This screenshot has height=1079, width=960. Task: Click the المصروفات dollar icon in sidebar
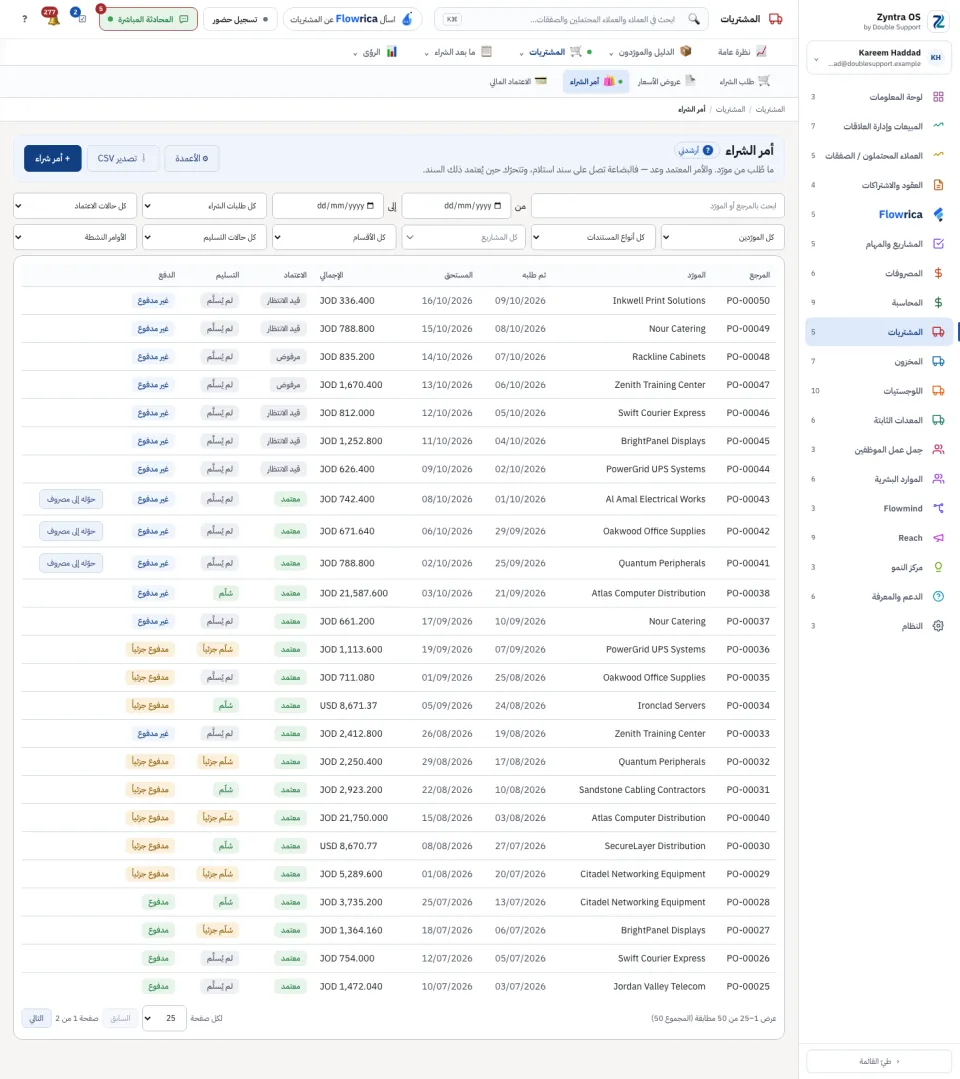click(x=938, y=273)
